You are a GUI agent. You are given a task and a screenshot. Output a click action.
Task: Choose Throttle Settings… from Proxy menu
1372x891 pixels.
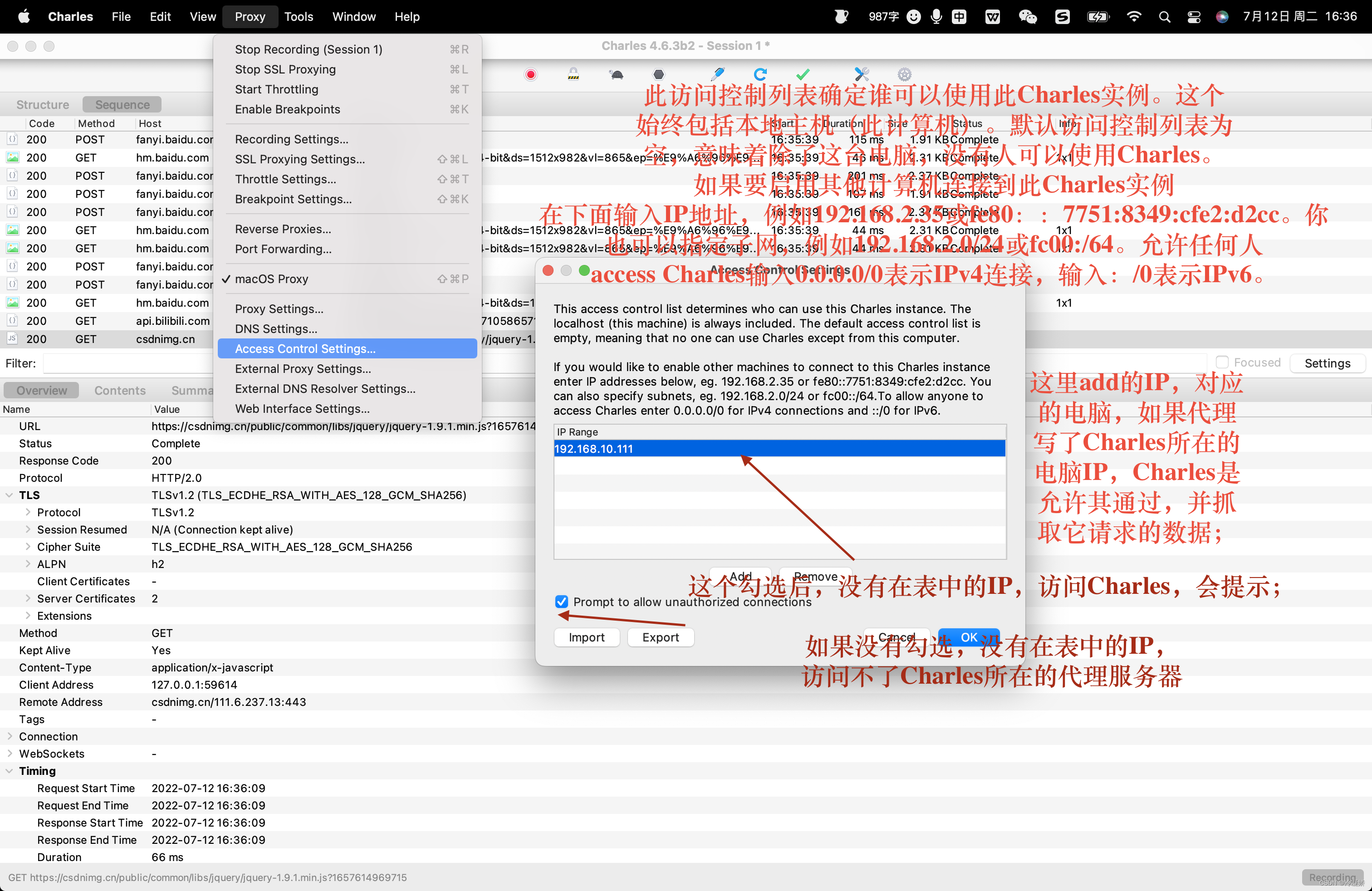(x=347, y=179)
